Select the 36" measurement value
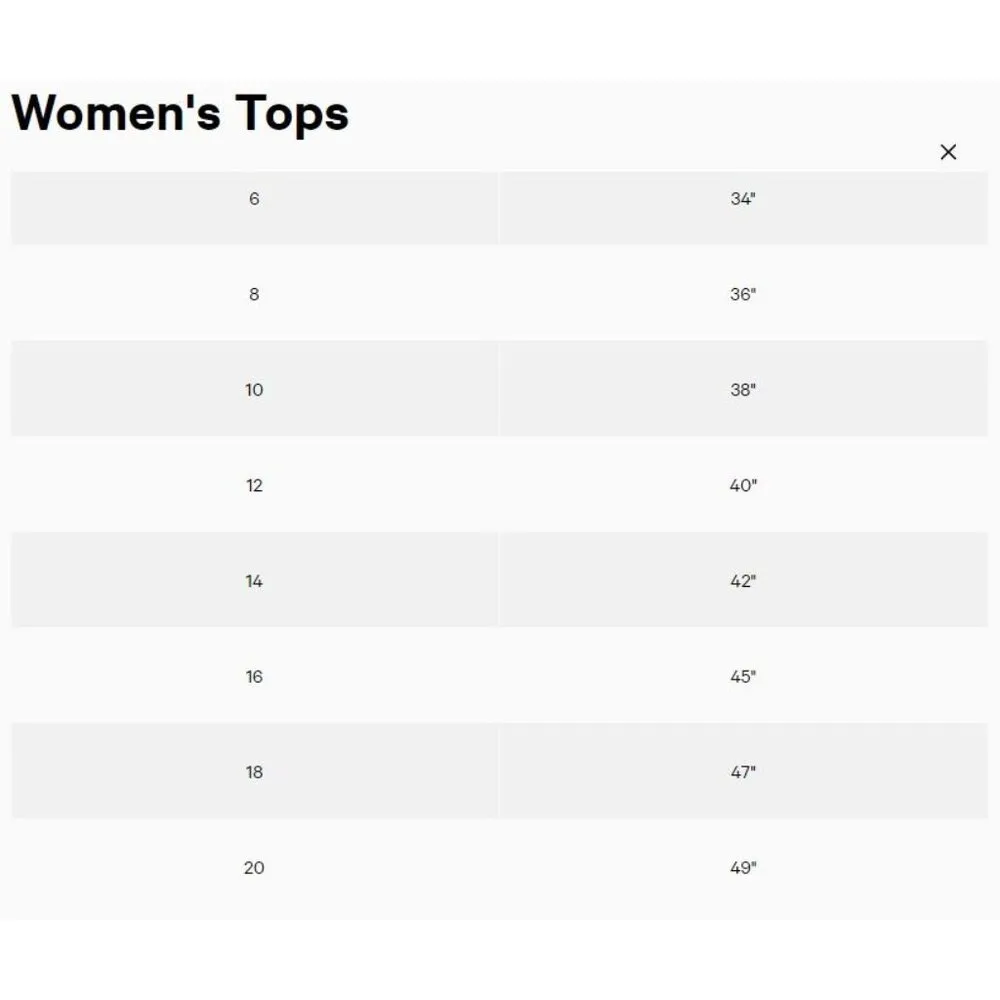Image resolution: width=1000 pixels, height=1000 pixels. (x=743, y=294)
